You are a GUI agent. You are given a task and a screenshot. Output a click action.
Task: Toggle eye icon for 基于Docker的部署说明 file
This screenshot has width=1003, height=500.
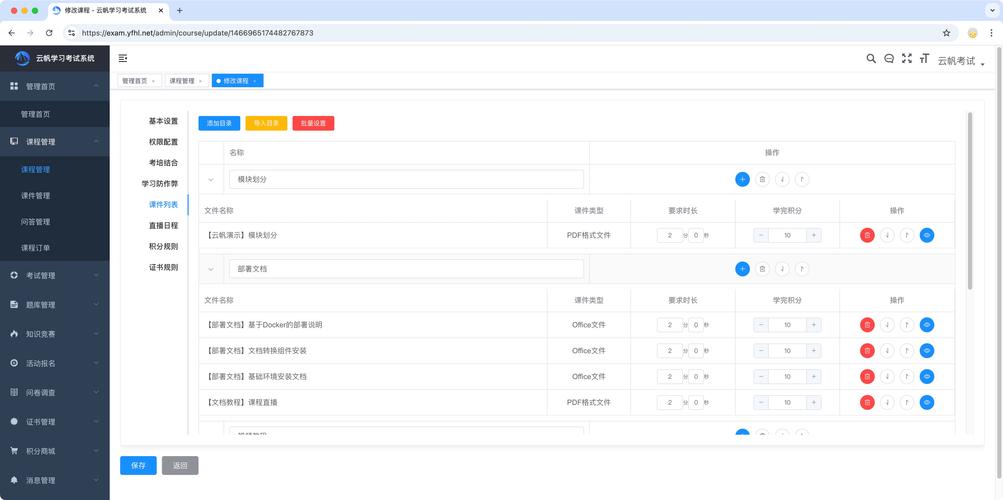click(927, 325)
